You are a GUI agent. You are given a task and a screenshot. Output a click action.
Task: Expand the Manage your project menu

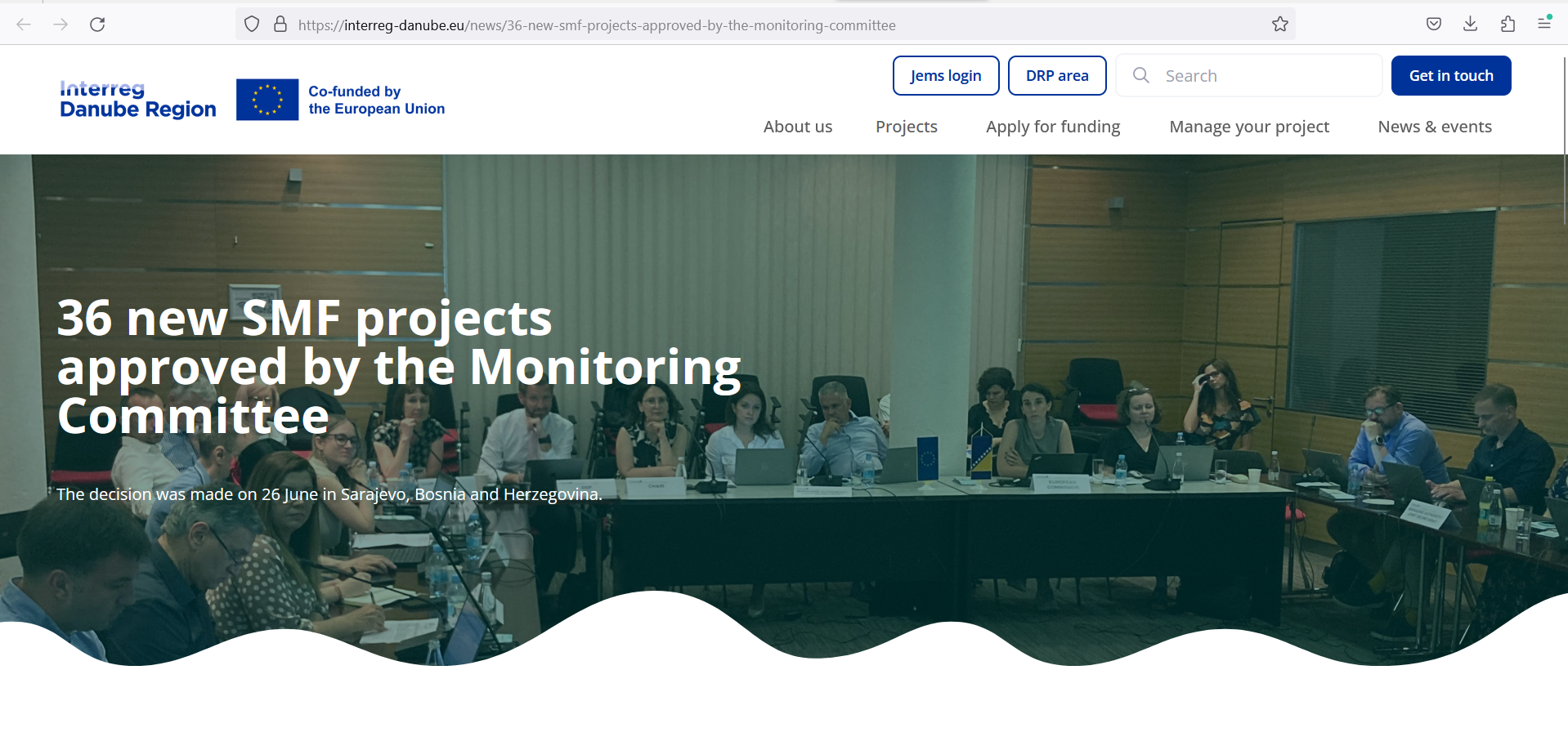pyautogui.click(x=1248, y=127)
